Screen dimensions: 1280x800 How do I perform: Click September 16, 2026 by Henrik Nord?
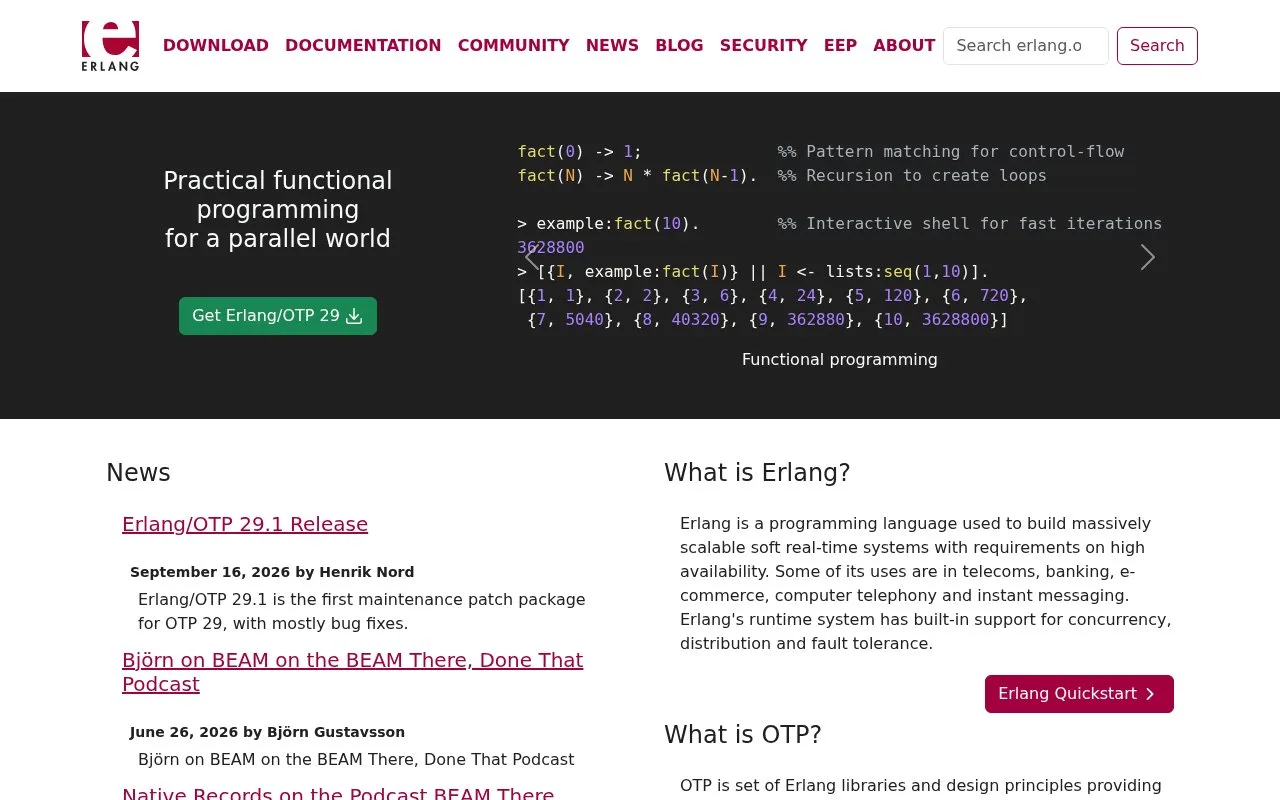(272, 572)
